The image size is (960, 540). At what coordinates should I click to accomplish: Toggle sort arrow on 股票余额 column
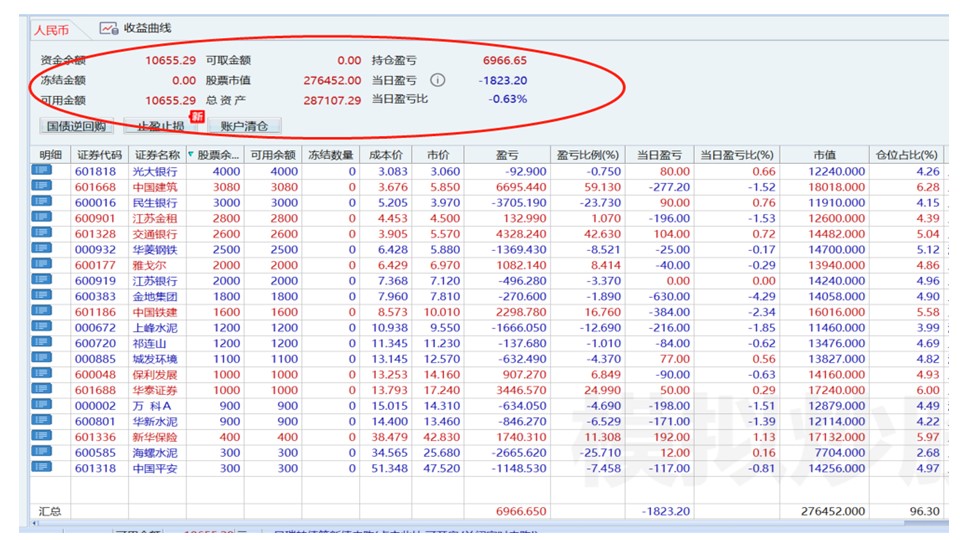tap(191, 154)
